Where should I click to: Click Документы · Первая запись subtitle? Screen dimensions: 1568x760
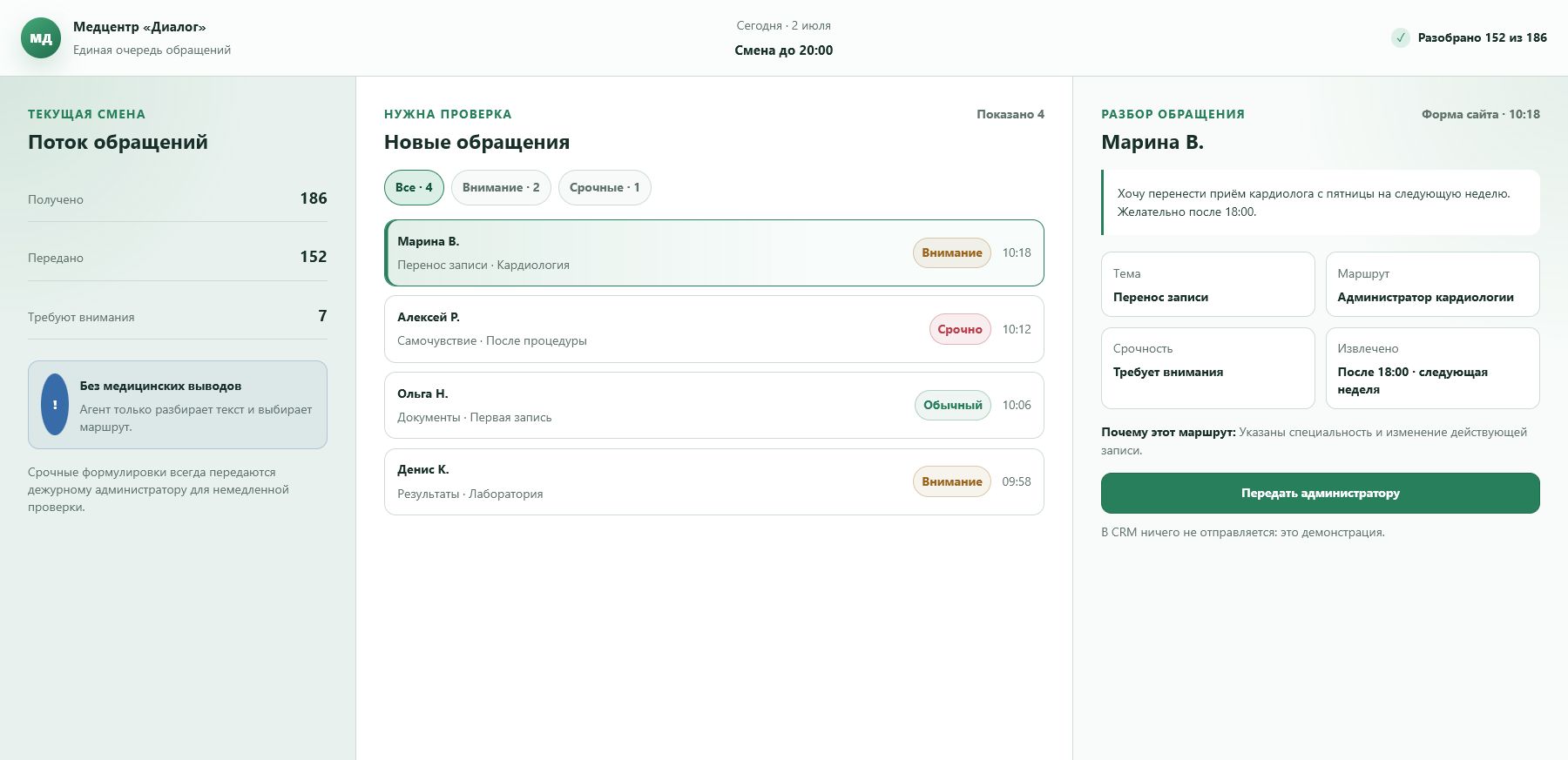click(475, 417)
